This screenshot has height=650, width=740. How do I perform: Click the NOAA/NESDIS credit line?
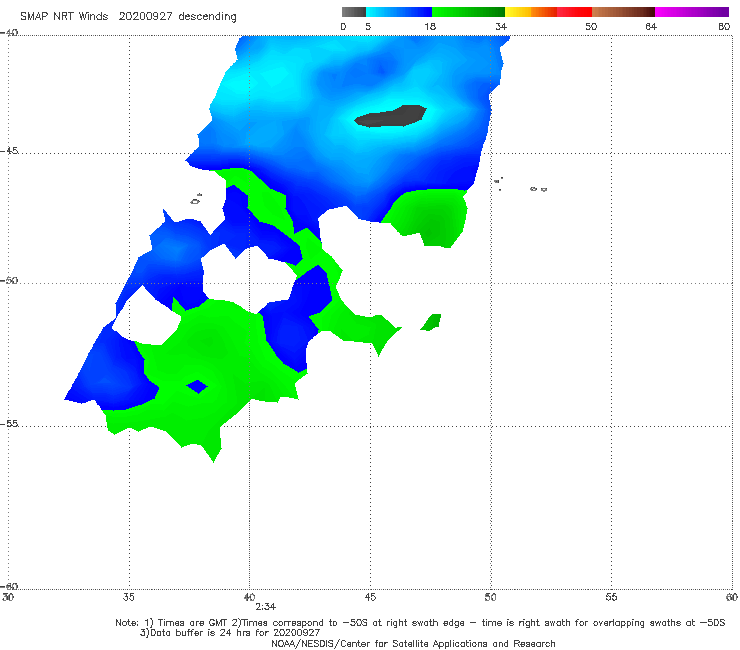coord(413,644)
